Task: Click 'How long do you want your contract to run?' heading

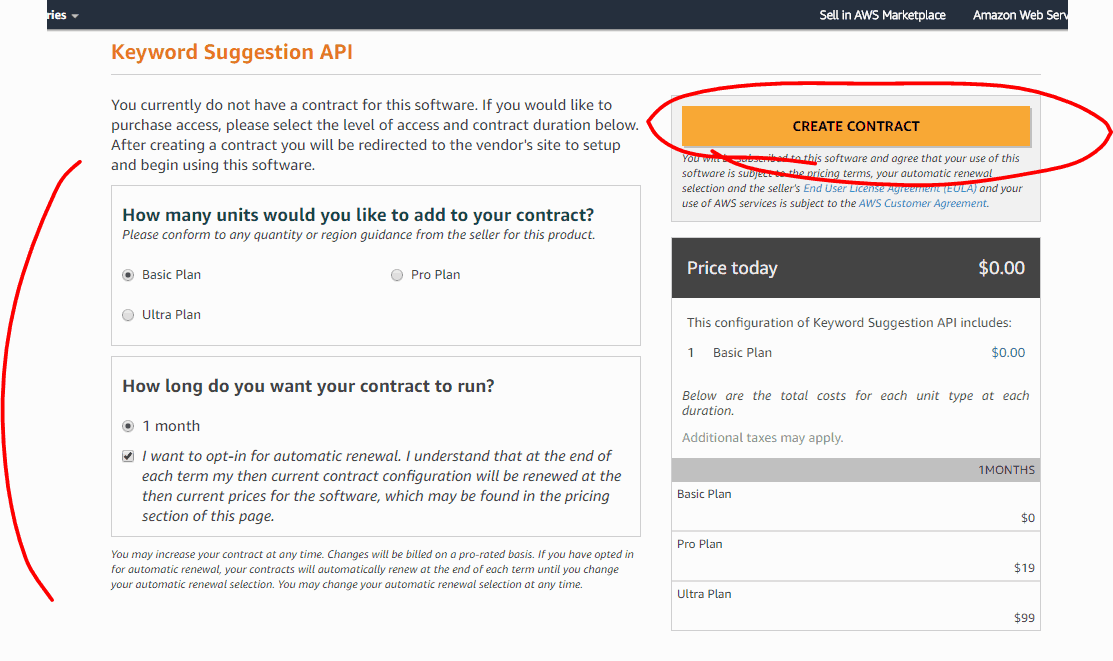Action: (308, 386)
